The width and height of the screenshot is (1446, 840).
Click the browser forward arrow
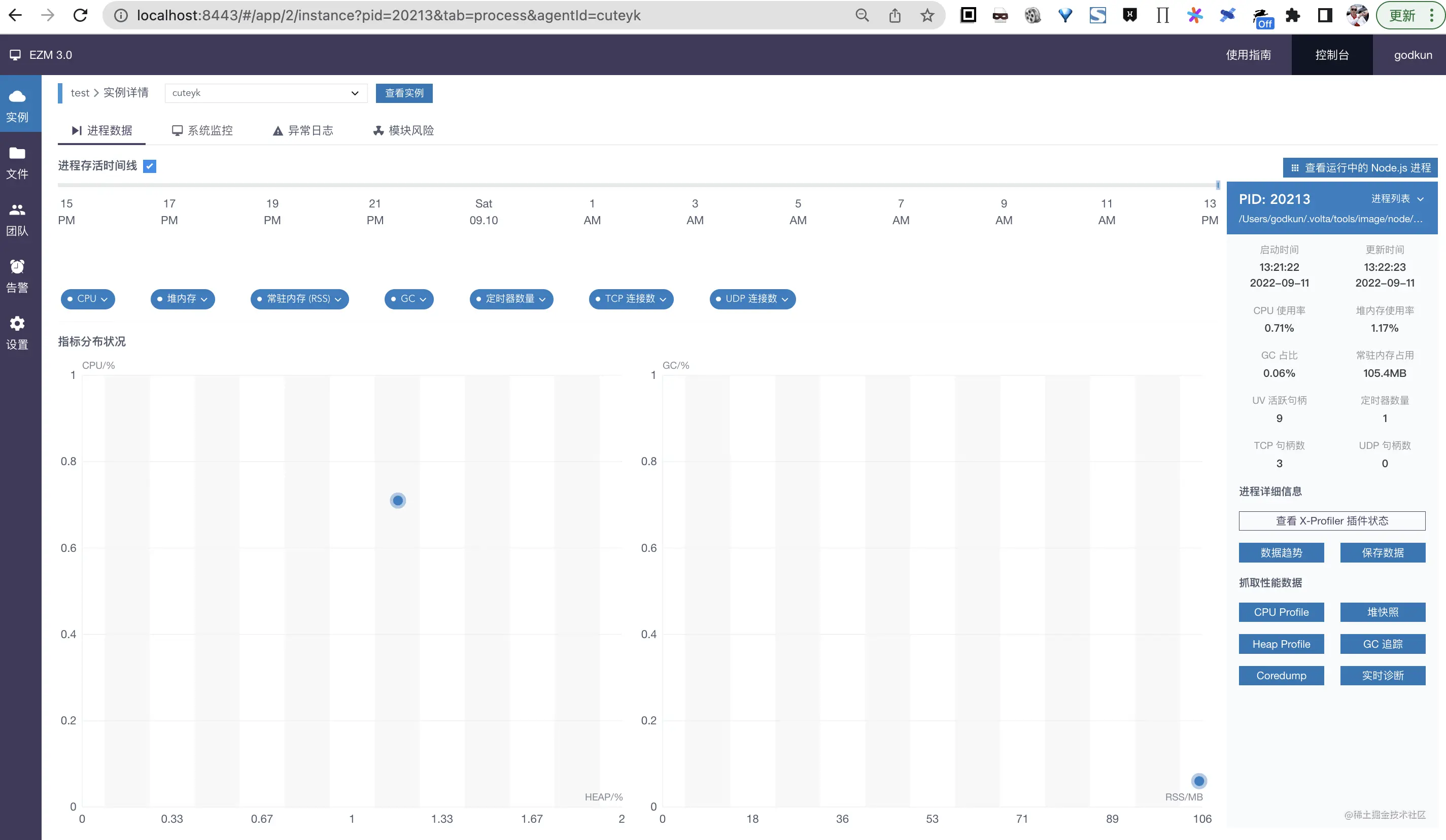[x=48, y=16]
